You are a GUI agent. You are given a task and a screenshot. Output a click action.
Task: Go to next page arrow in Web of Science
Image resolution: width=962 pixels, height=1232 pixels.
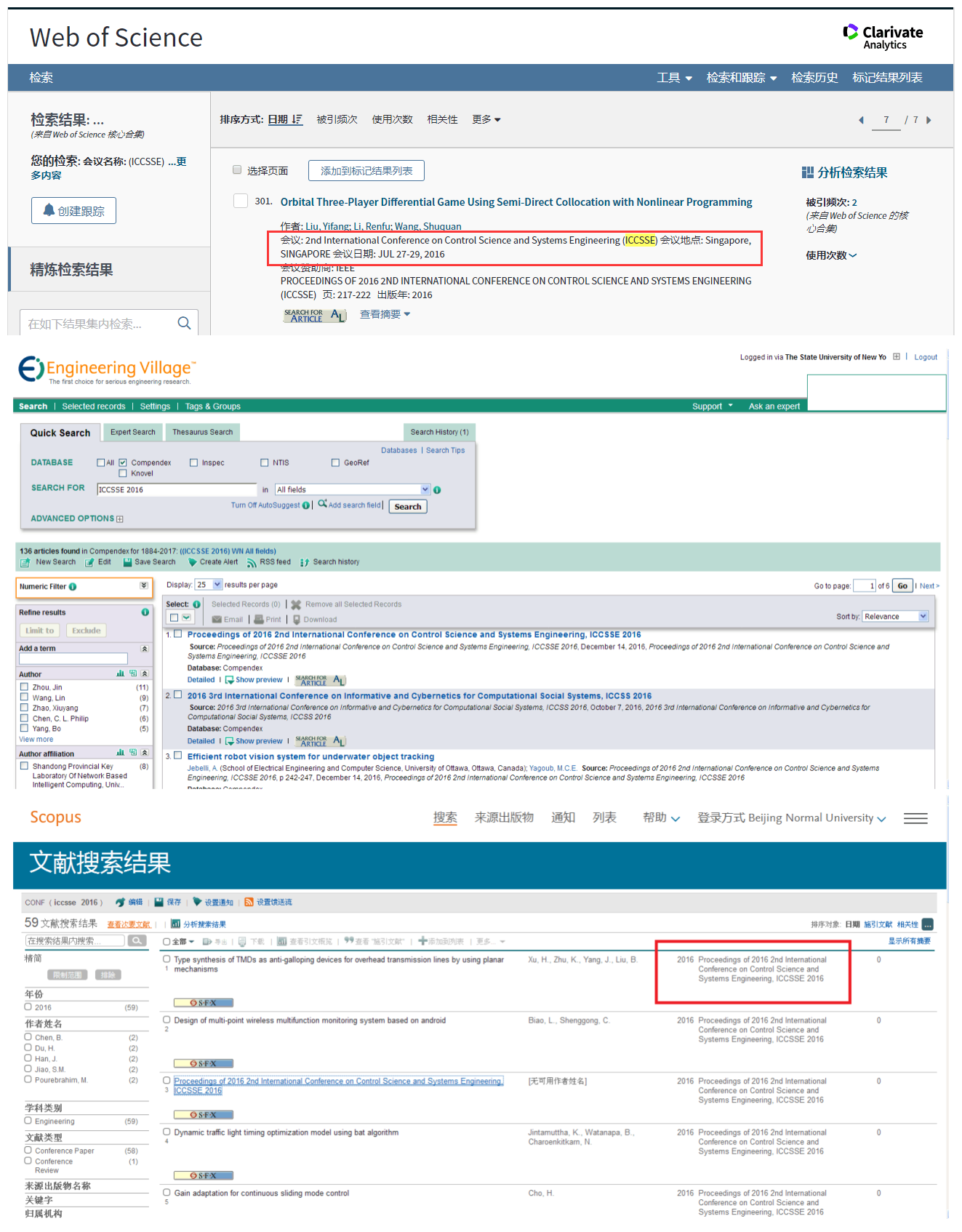coord(929,120)
